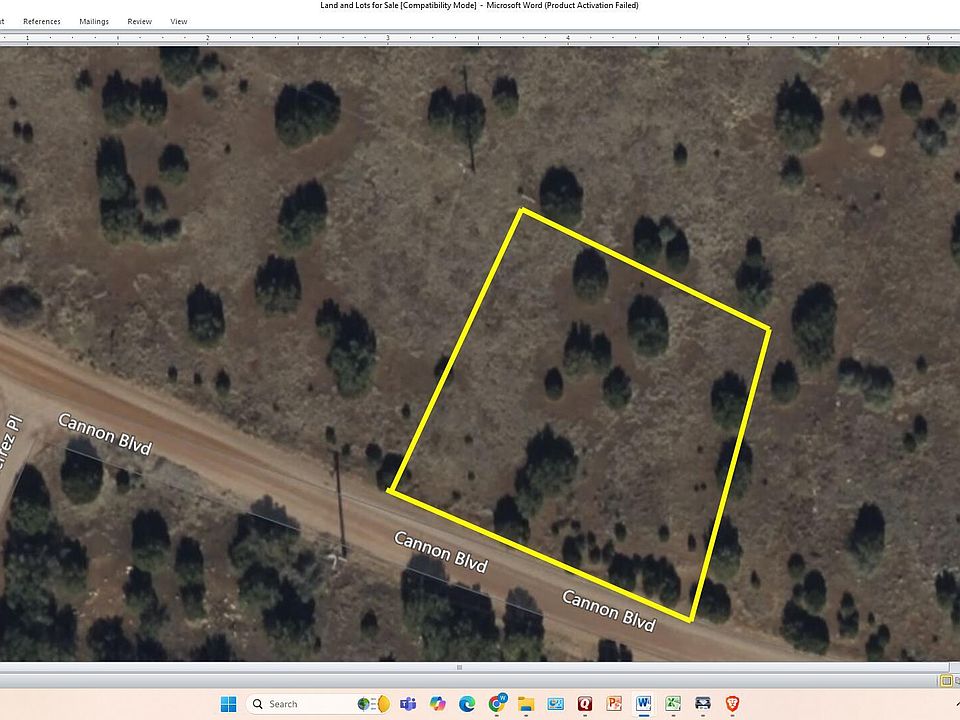Open the References ribbon tab
This screenshot has height=720, width=960.
pos(42,21)
